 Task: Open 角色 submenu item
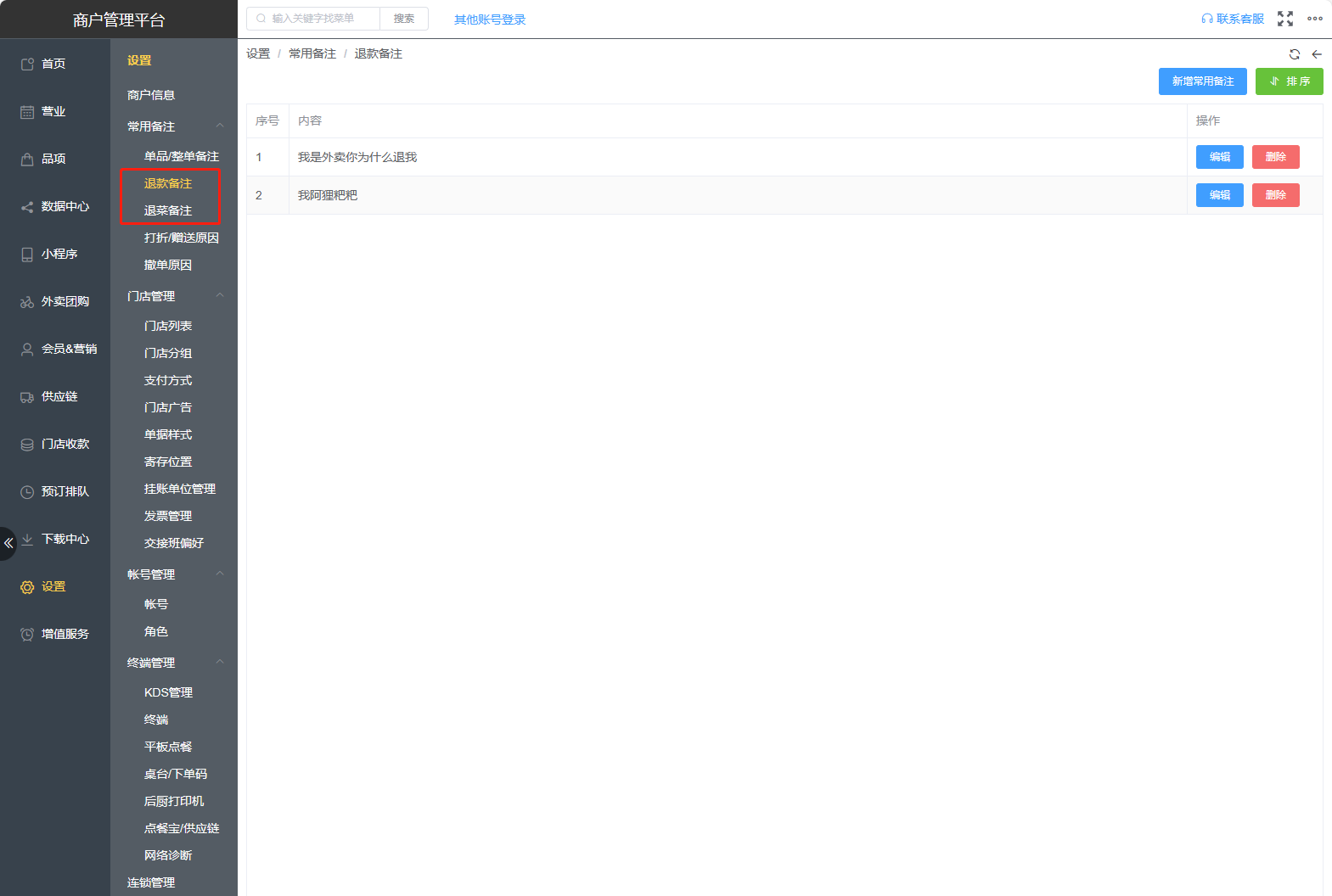click(156, 631)
